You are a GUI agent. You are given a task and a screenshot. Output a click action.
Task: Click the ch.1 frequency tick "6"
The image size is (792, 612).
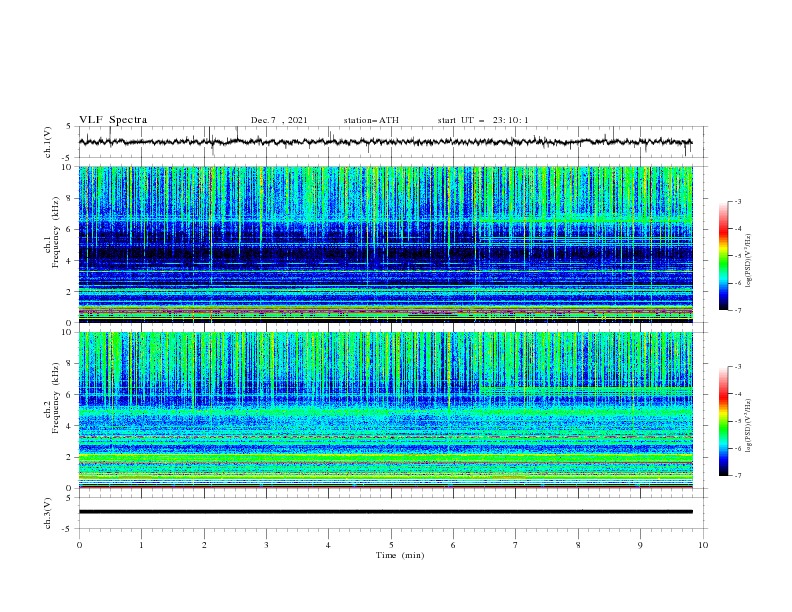(69, 229)
